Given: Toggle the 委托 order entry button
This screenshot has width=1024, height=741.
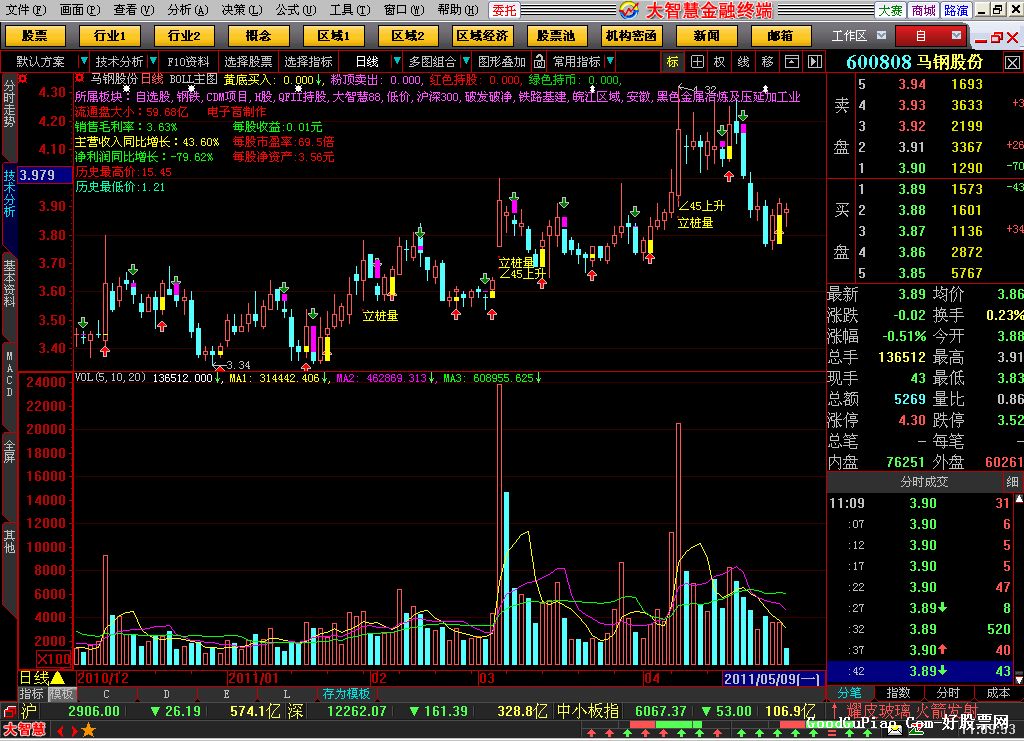Looking at the screenshot, I should pos(504,10).
